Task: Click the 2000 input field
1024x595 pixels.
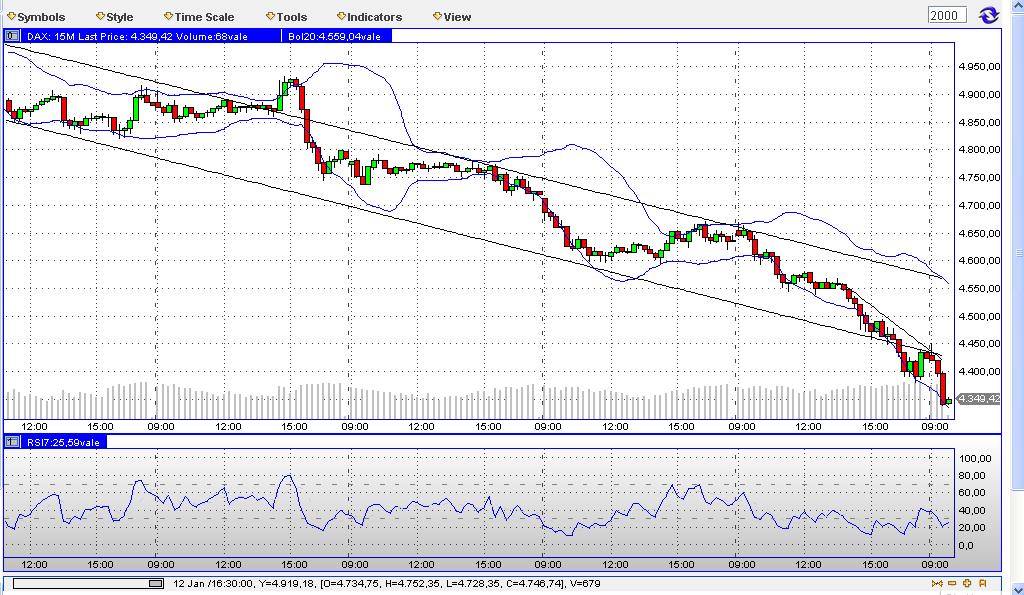Action: pyautogui.click(x=946, y=14)
